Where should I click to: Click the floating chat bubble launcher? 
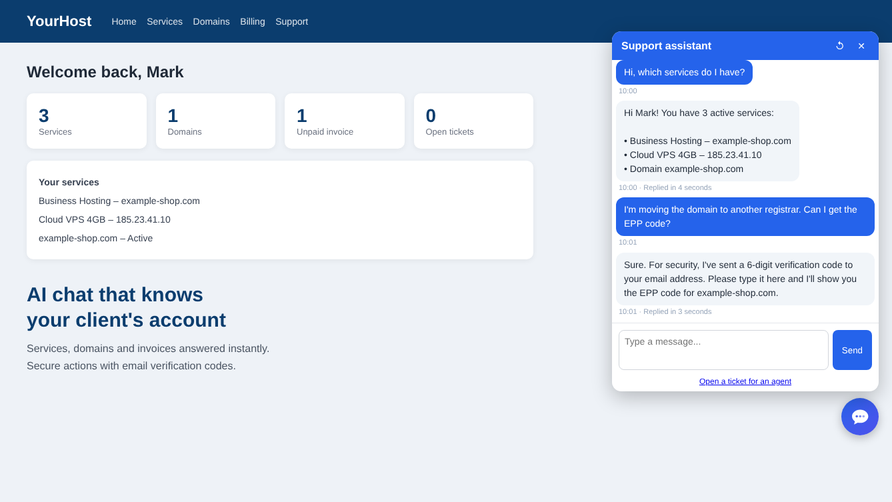pyautogui.click(x=860, y=417)
